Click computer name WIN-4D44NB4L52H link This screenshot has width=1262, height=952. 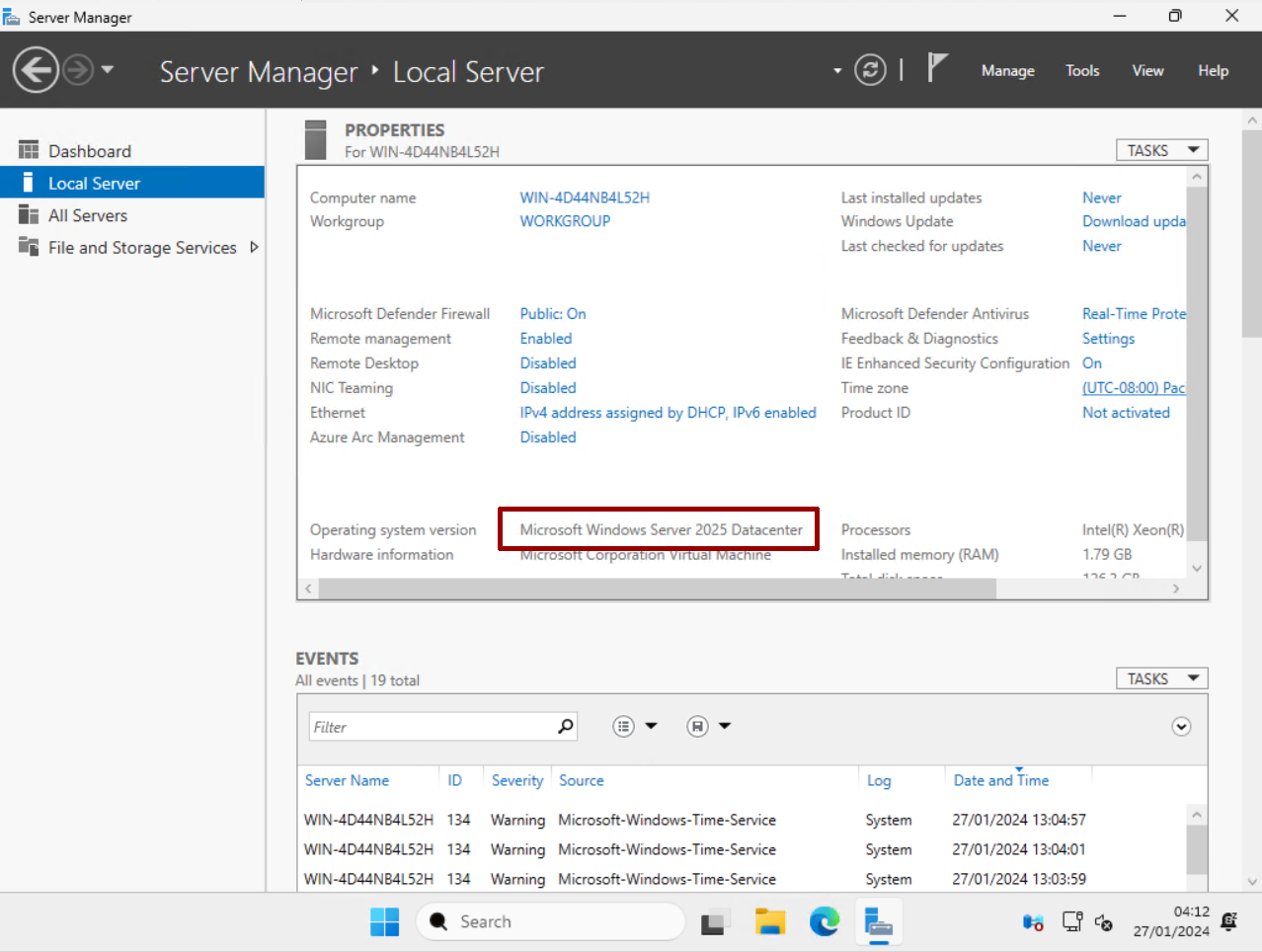pyautogui.click(x=585, y=198)
